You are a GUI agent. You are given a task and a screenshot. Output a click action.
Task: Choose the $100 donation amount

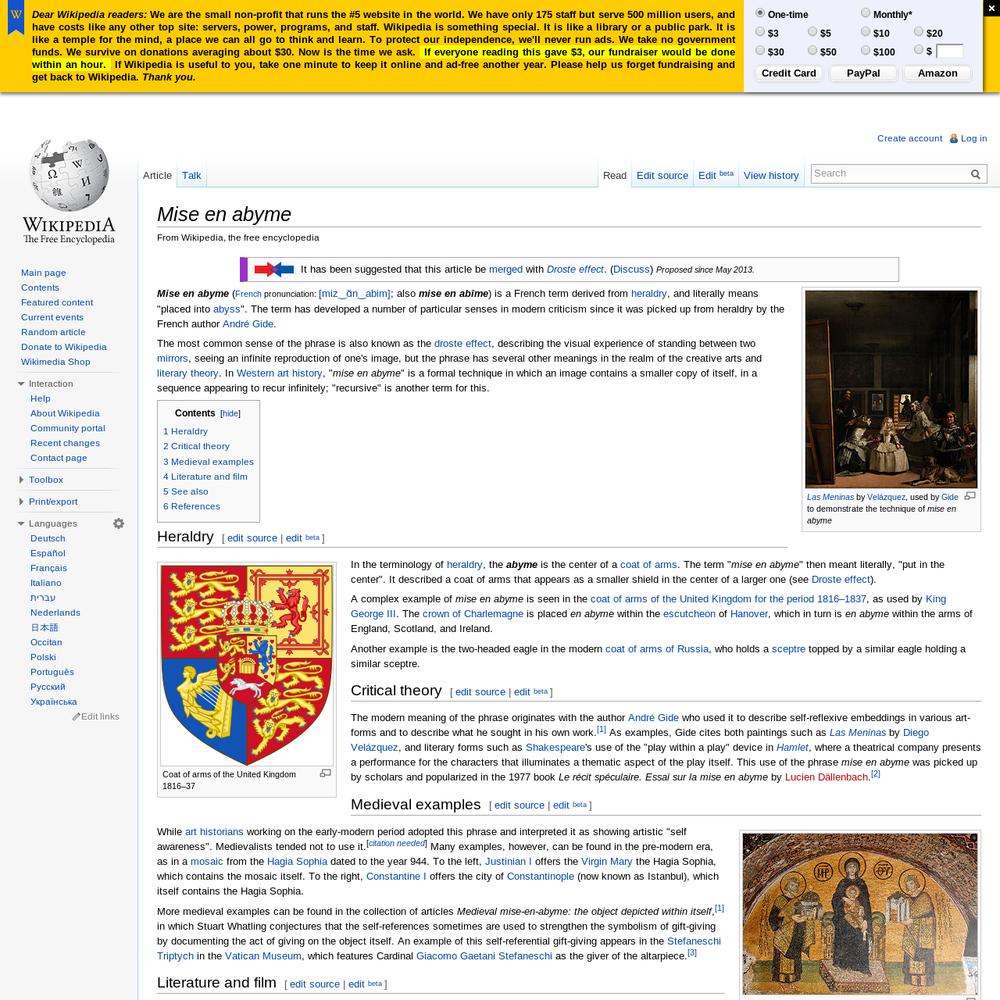tap(865, 50)
